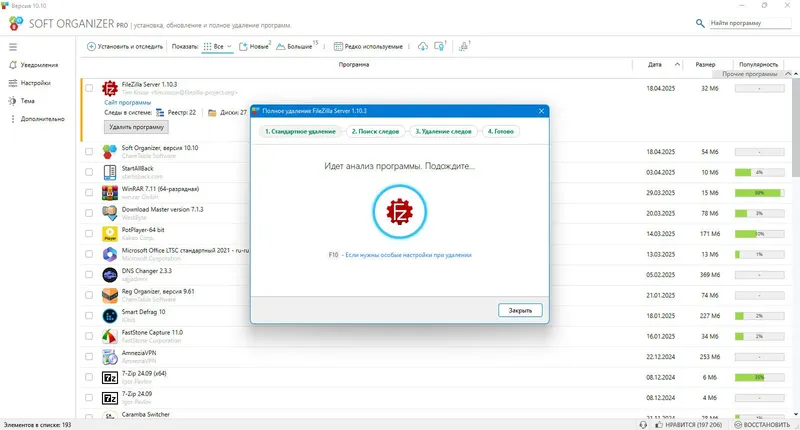Click the DNS Changer program icon
The image size is (800, 430).
pos(110,274)
